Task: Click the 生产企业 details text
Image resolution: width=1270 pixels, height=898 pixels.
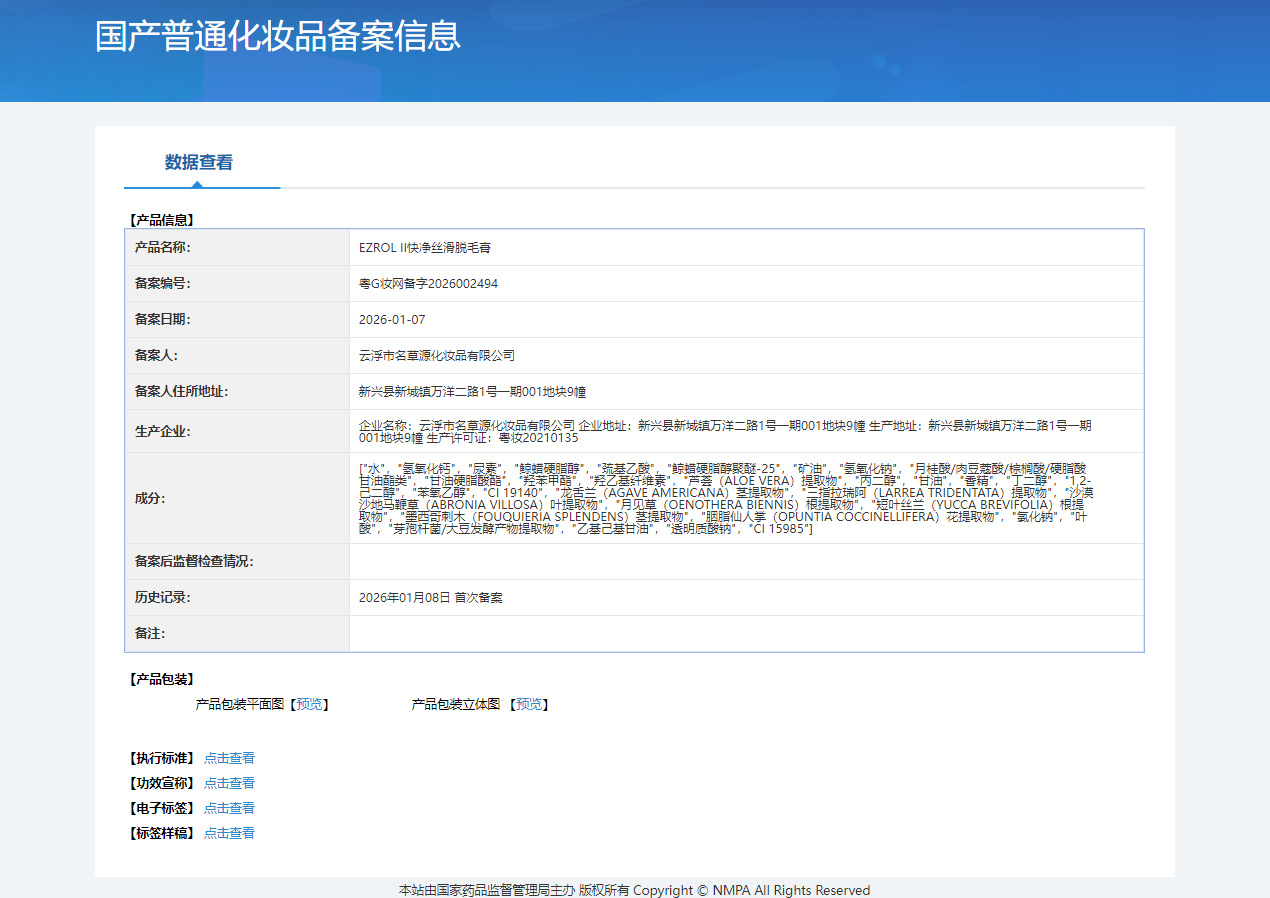Action: 725,431
